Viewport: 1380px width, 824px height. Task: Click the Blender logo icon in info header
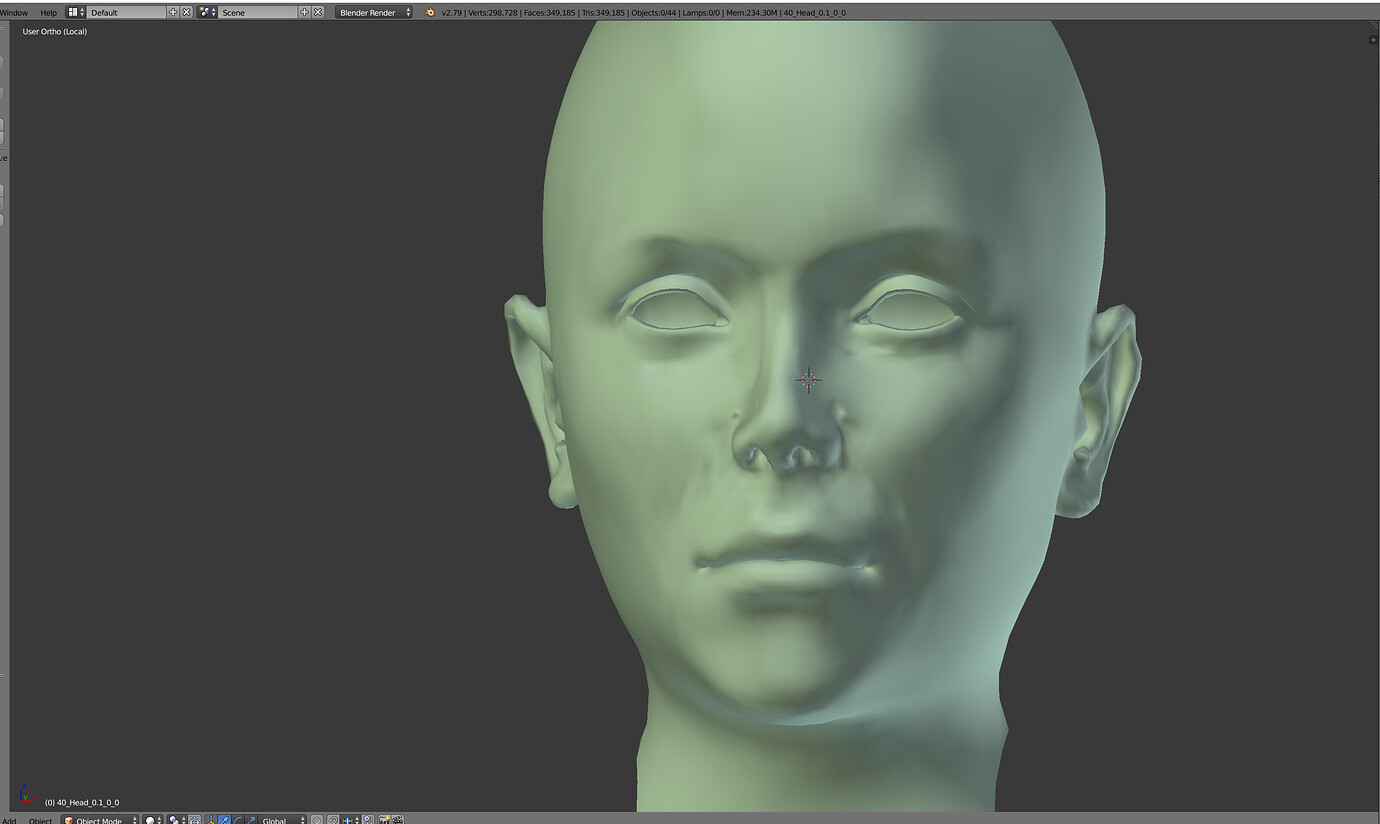430,12
